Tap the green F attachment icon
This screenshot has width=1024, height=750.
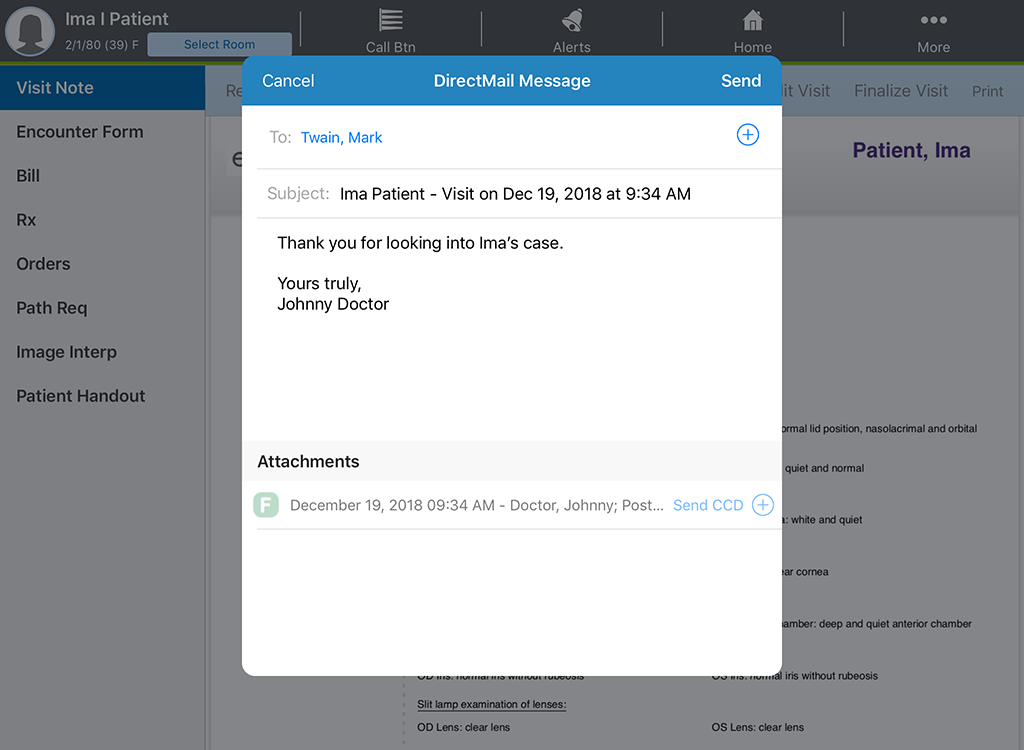pos(266,504)
